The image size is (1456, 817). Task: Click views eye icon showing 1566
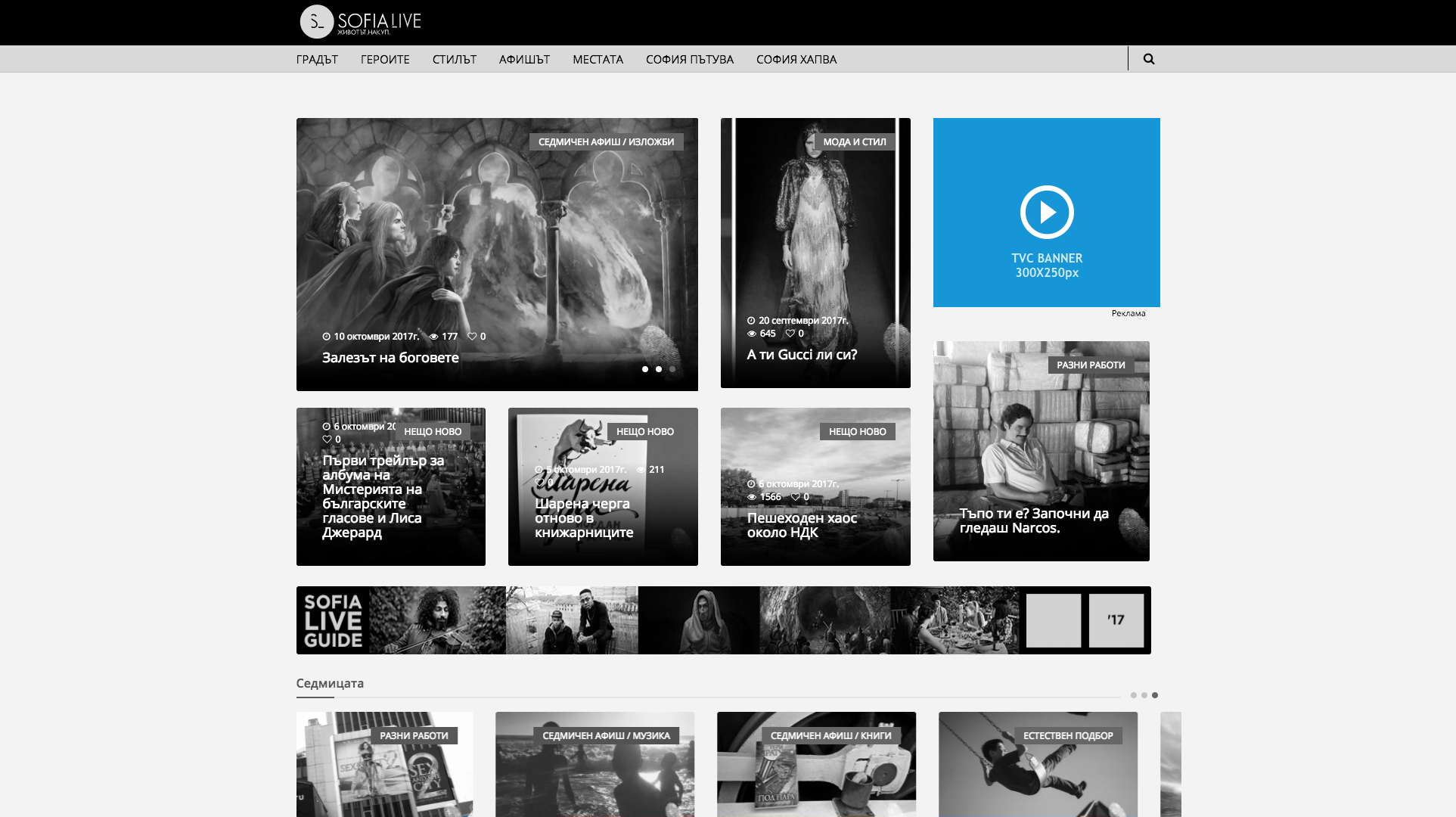click(752, 497)
